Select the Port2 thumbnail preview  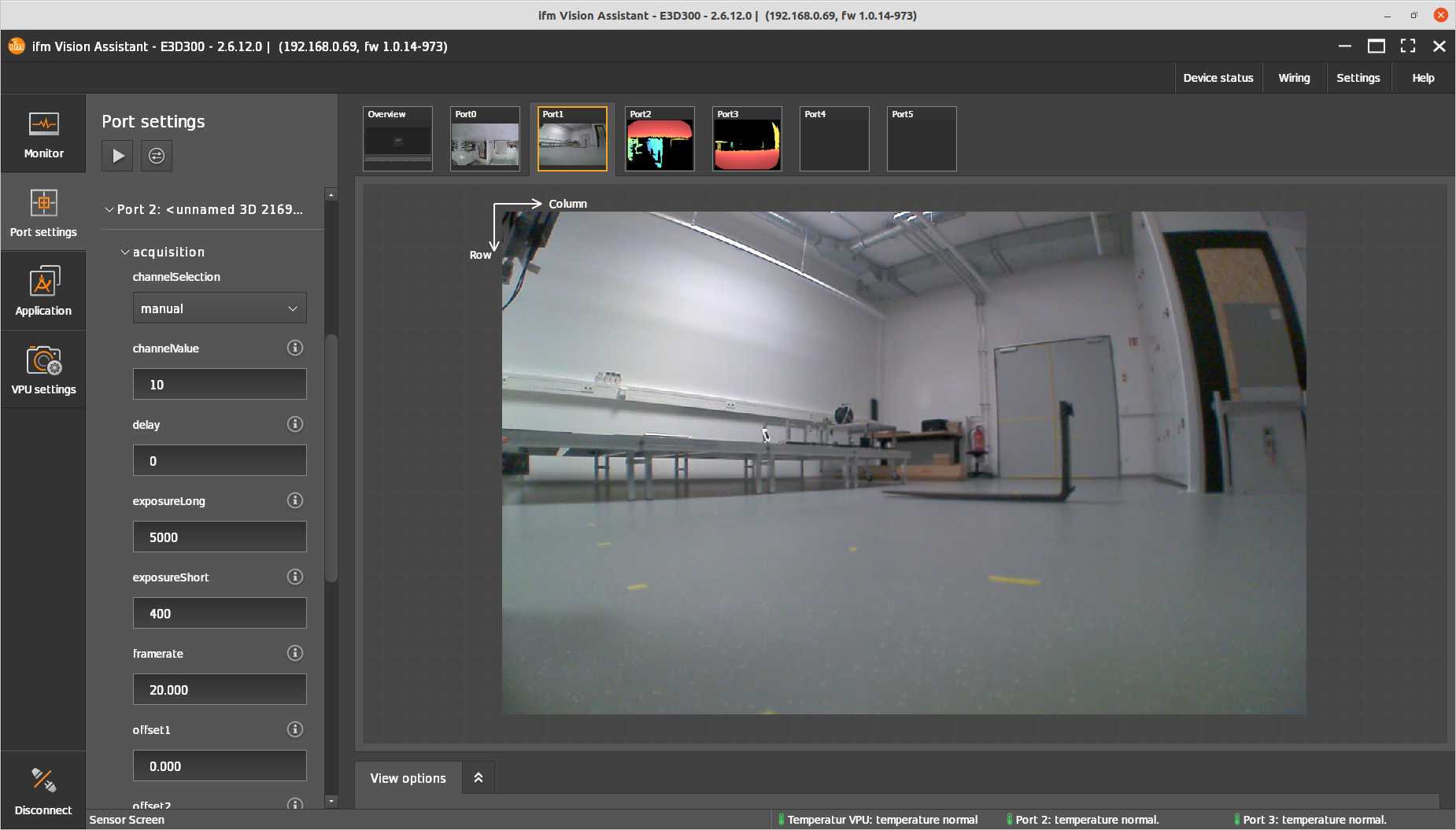(660, 139)
